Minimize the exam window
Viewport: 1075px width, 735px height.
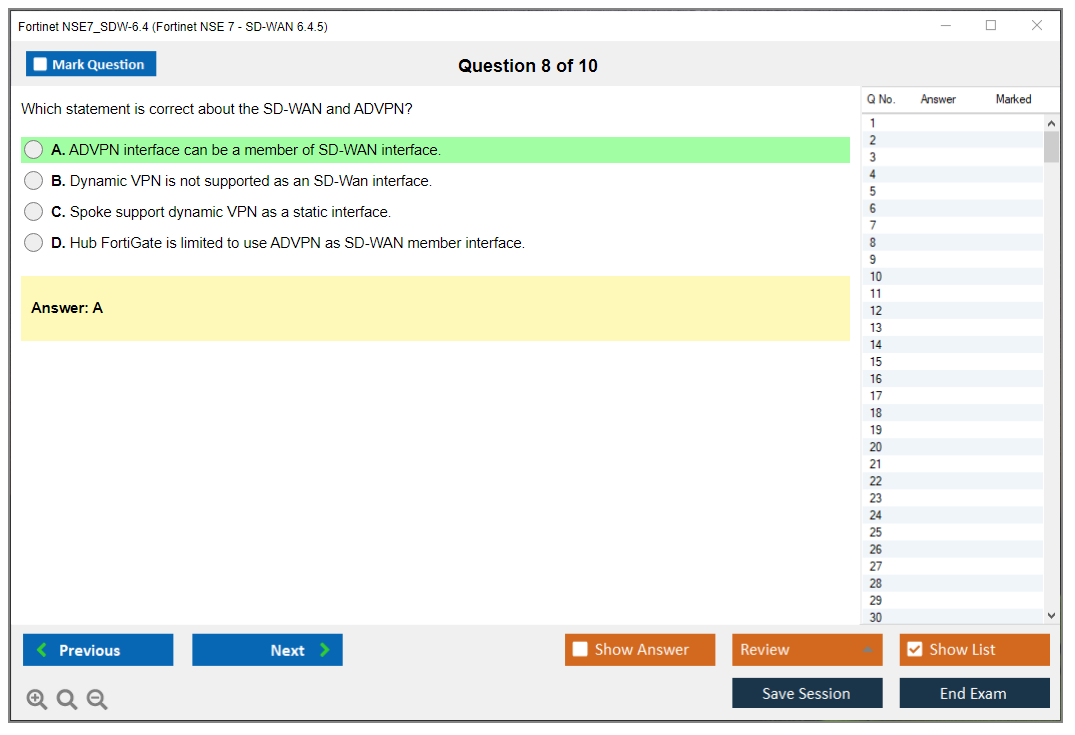coord(946,26)
